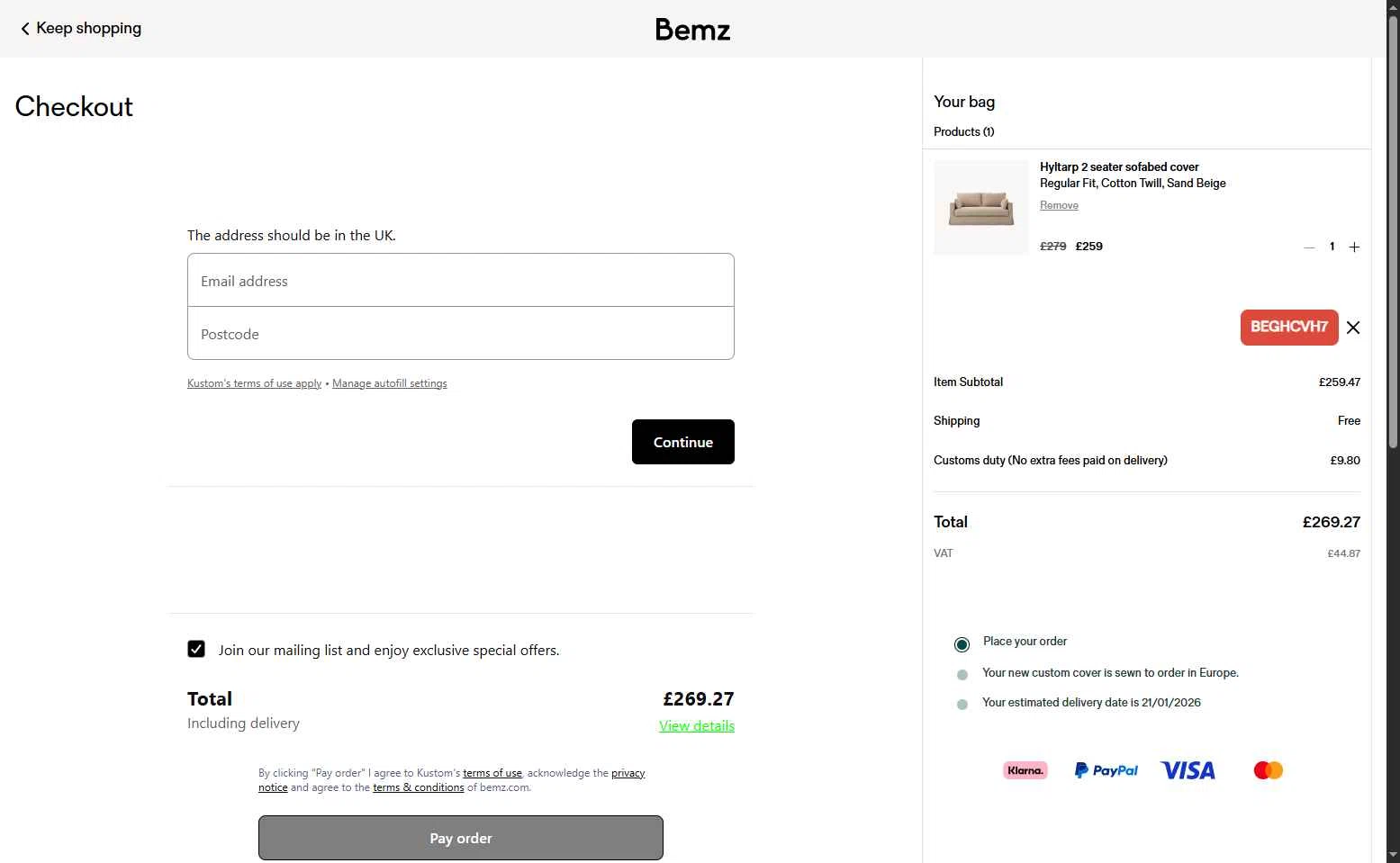Focus the Postcode field
This screenshot has height=863, width=1400.
click(461, 334)
